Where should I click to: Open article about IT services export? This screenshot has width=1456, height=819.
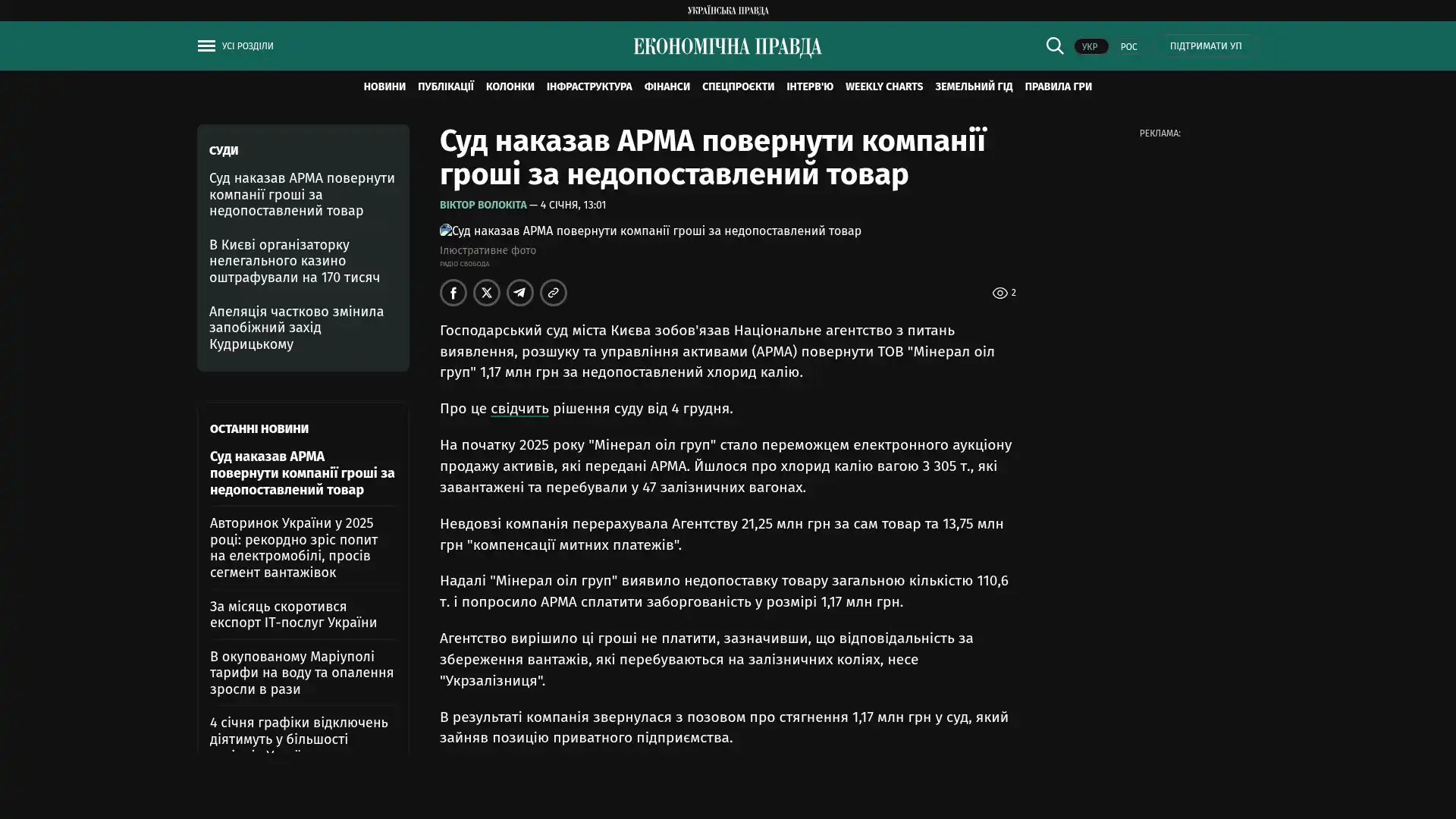(293, 614)
